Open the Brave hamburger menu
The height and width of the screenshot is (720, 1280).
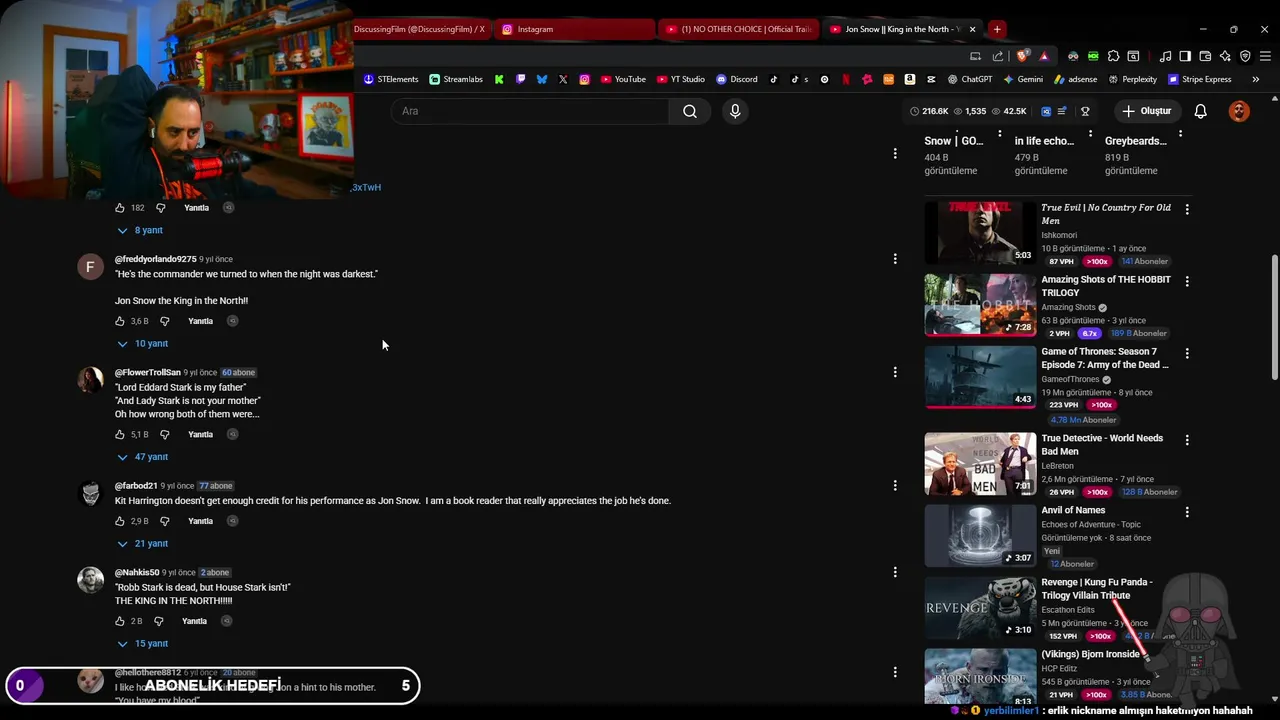(x=1265, y=56)
